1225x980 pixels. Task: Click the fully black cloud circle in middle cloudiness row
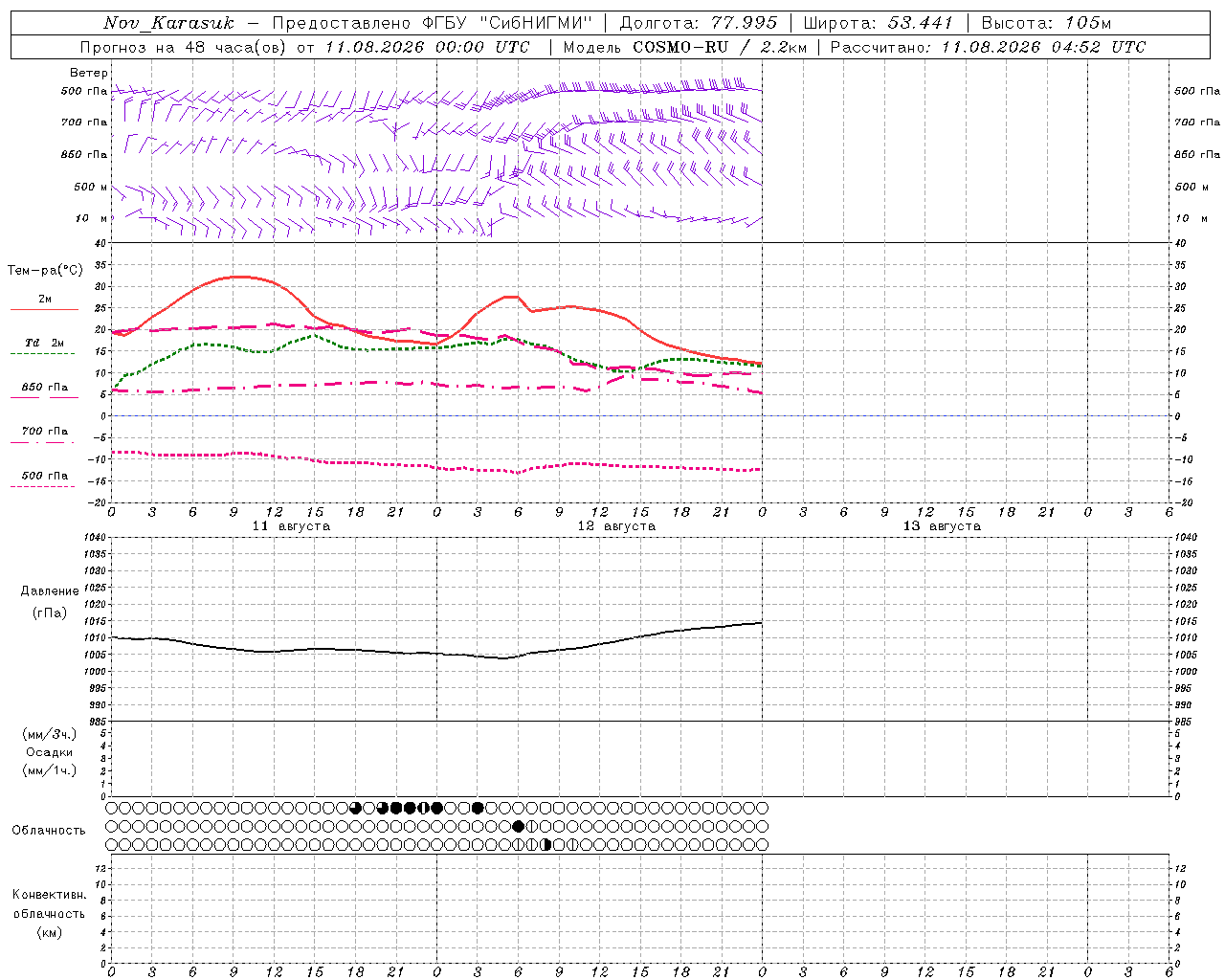[x=518, y=826]
